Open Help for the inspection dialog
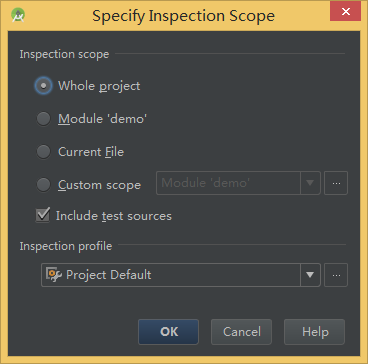This screenshot has height=364, width=368. click(x=314, y=332)
